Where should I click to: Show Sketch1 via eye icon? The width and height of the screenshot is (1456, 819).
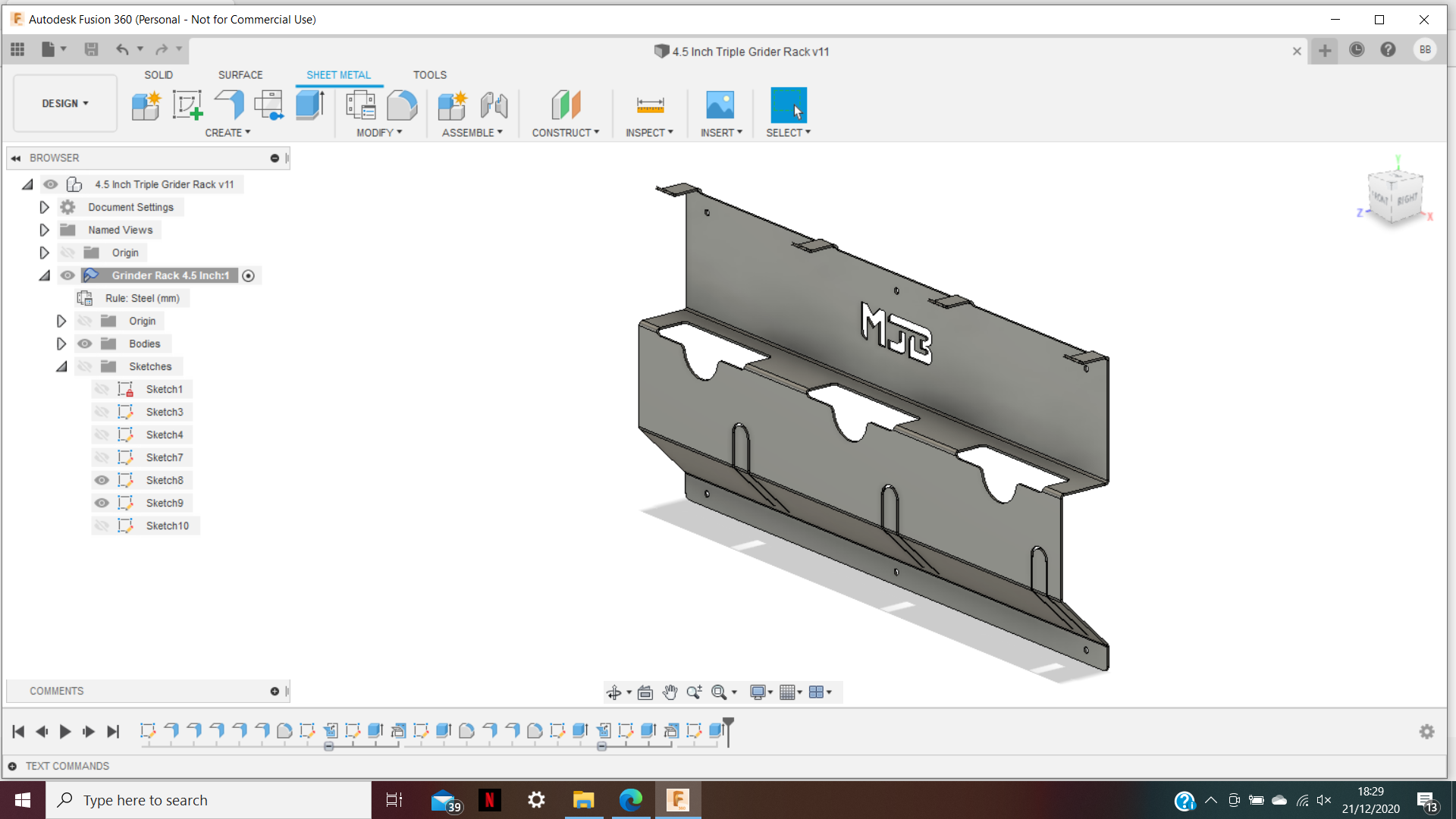coord(102,389)
